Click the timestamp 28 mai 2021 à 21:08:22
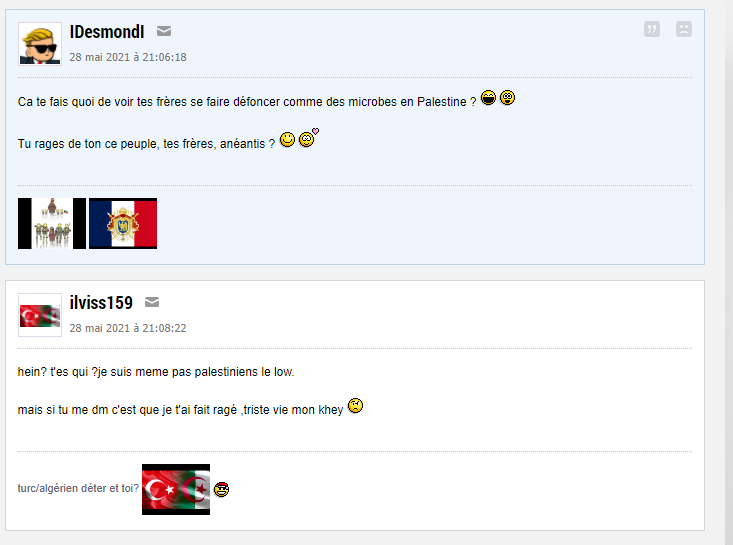The image size is (733, 545). [128, 328]
